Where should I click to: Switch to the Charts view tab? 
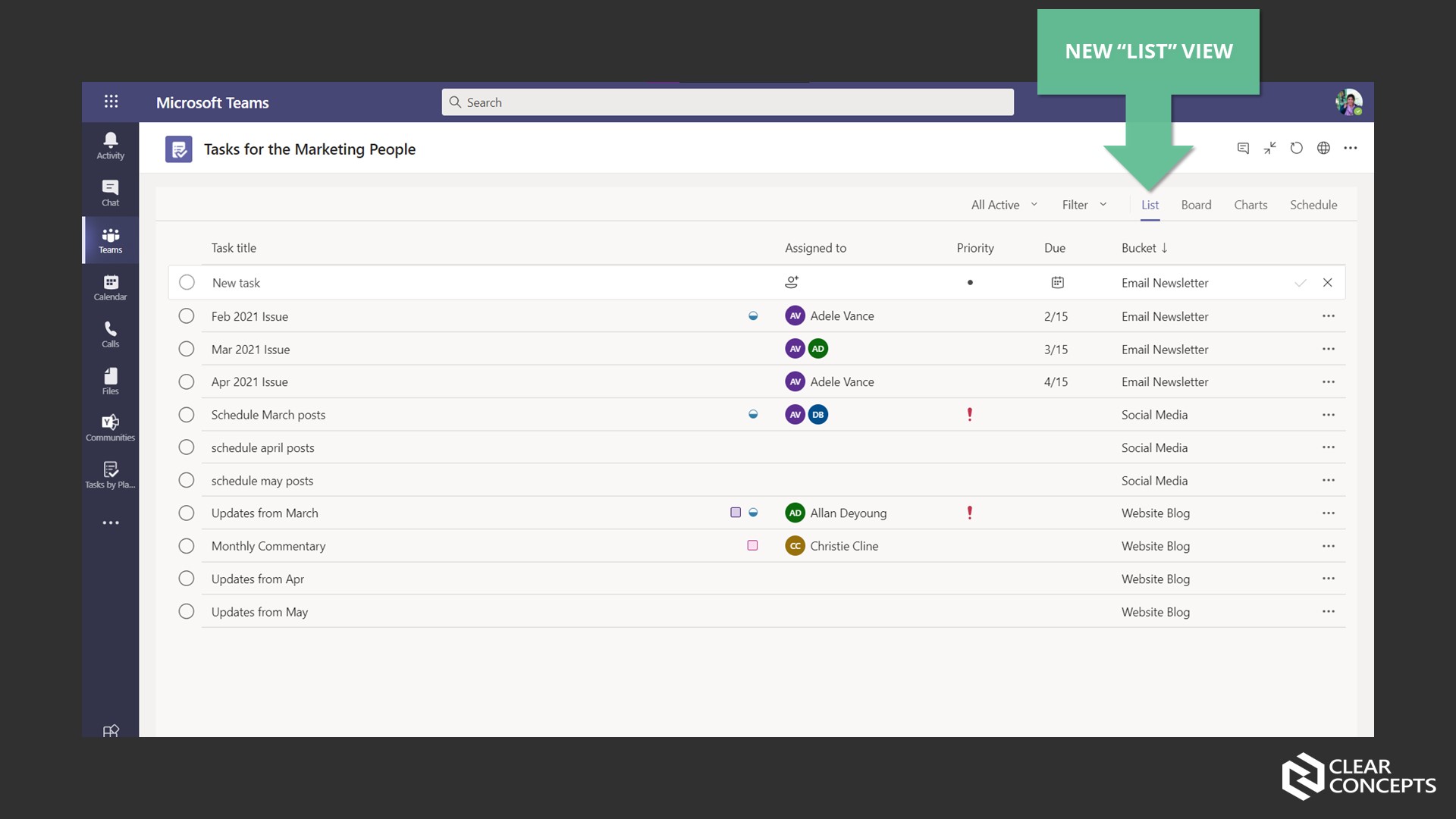1250,205
